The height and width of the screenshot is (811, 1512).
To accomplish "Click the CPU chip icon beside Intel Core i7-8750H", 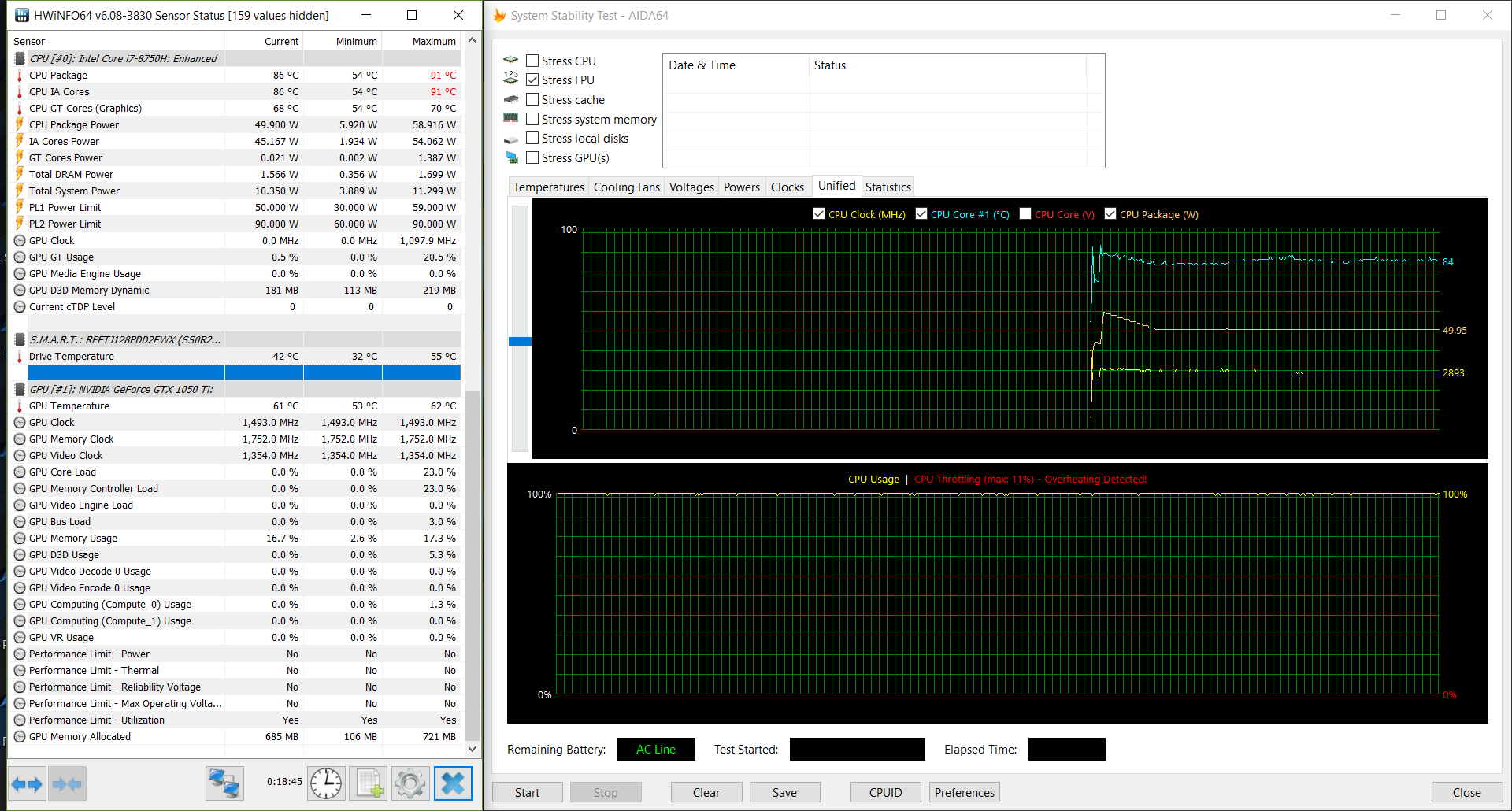I will (20, 59).
